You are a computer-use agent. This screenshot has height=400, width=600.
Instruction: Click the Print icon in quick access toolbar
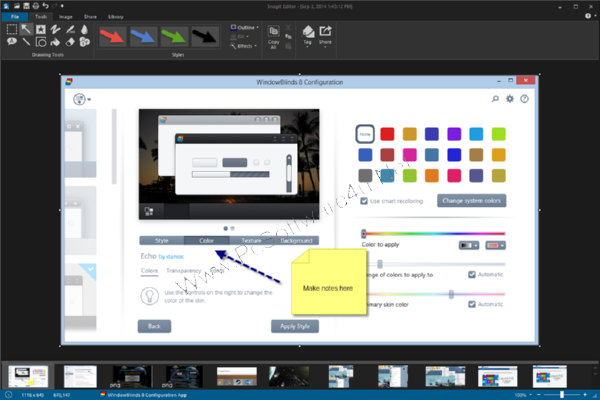[x=36, y=6]
